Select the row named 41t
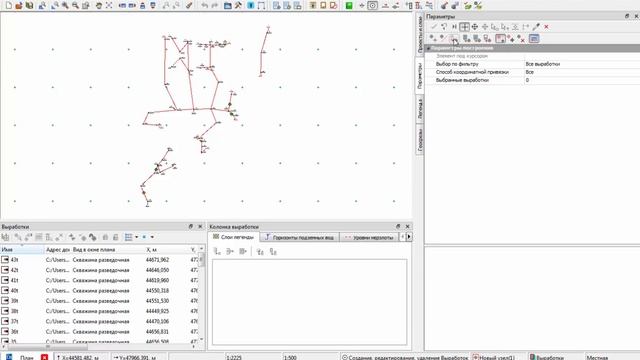 click(100, 280)
